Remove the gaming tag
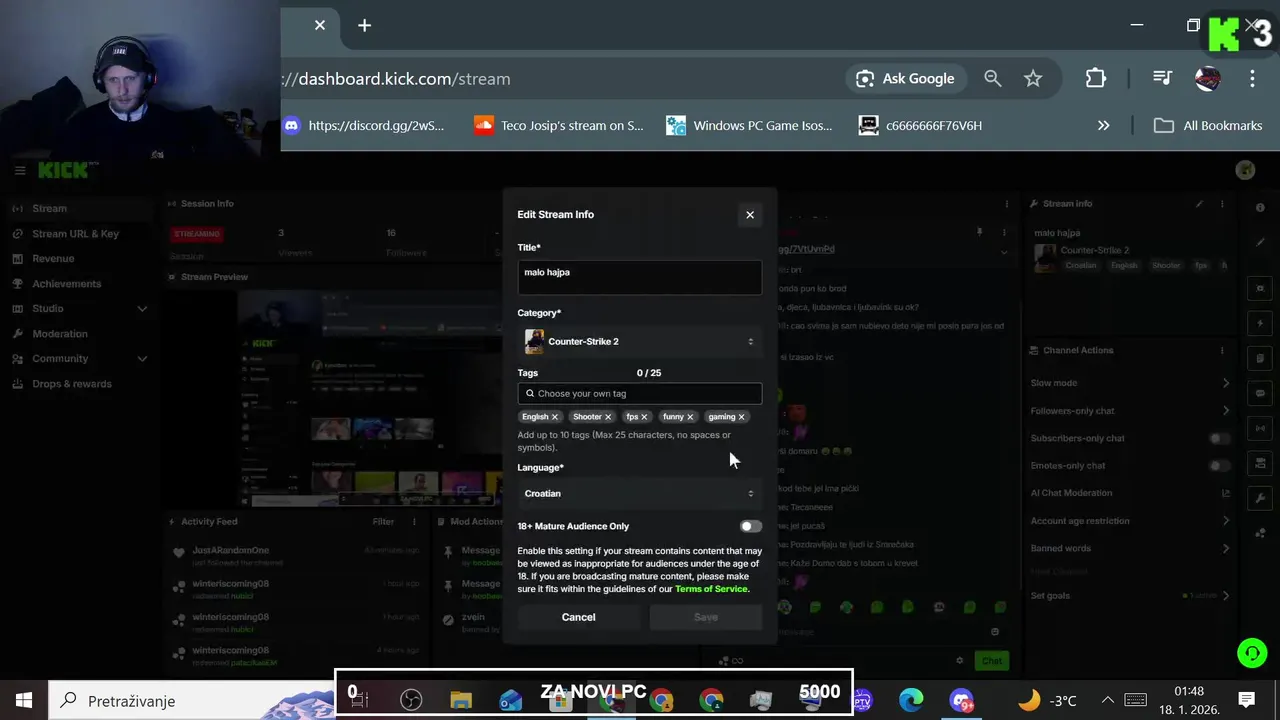 [741, 417]
